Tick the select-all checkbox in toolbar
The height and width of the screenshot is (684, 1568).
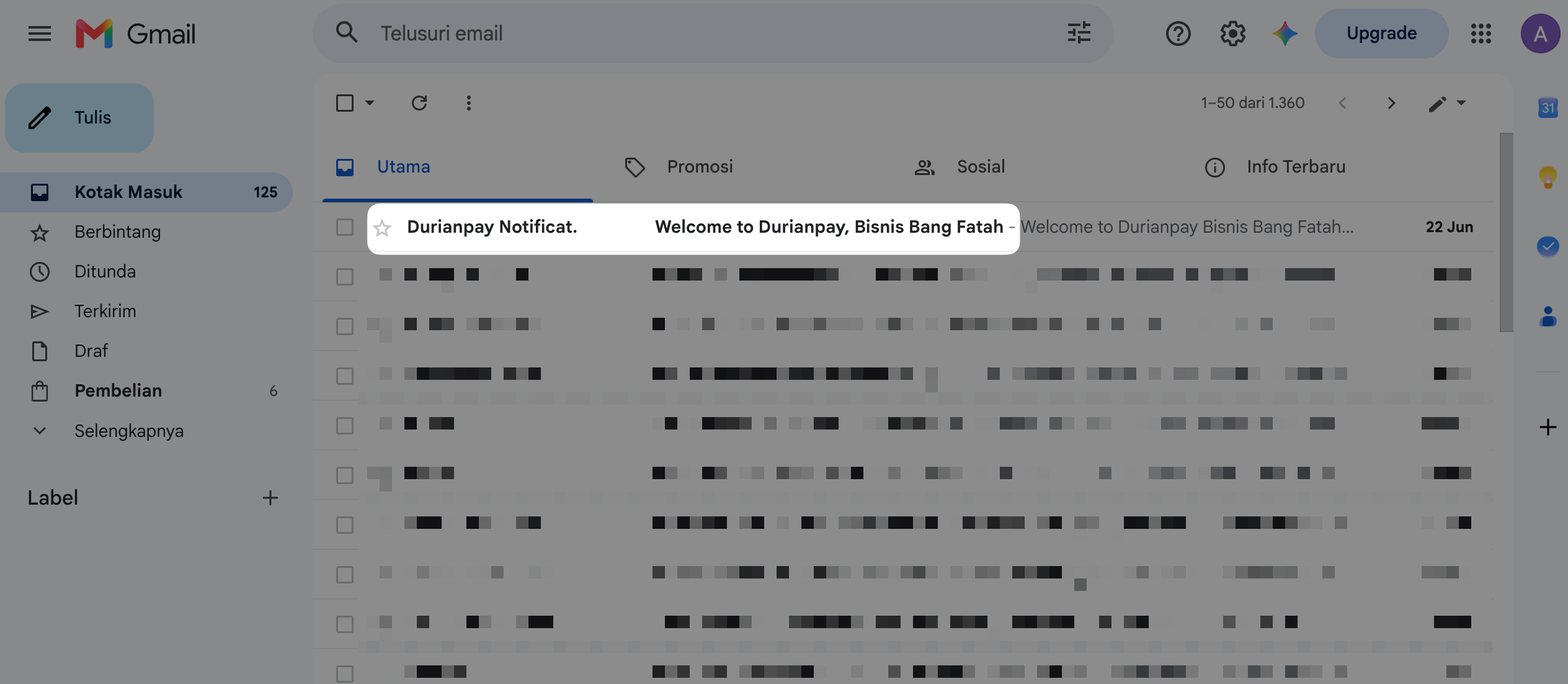pos(345,103)
